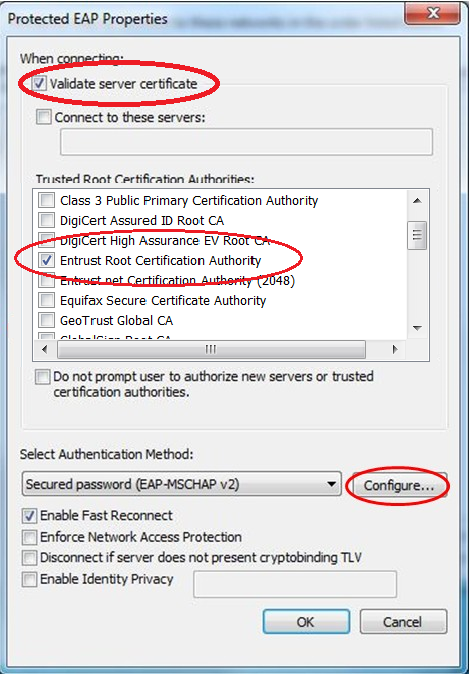Click up arrow of certificate list scrollbar
This screenshot has height=674, width=469.
[417, 200]
